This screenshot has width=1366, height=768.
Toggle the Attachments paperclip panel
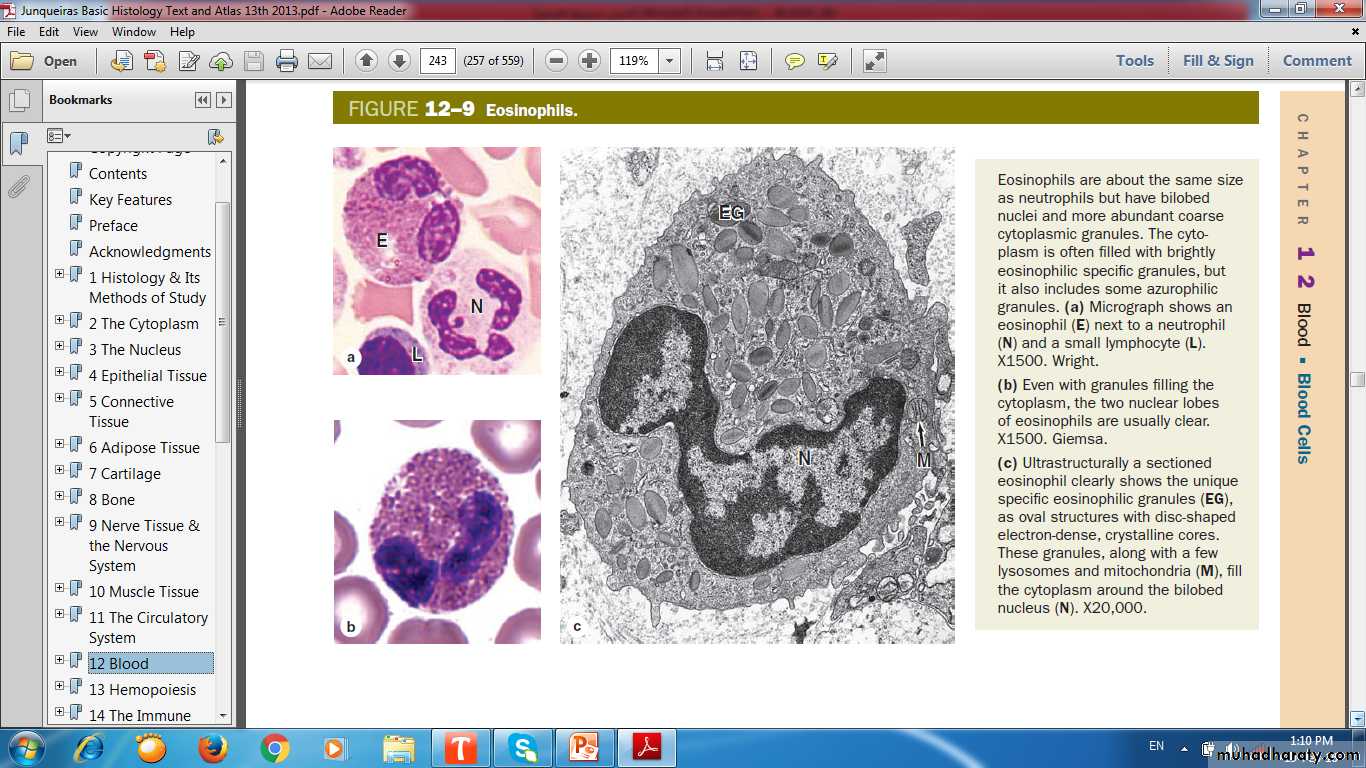tap(19, 186)
